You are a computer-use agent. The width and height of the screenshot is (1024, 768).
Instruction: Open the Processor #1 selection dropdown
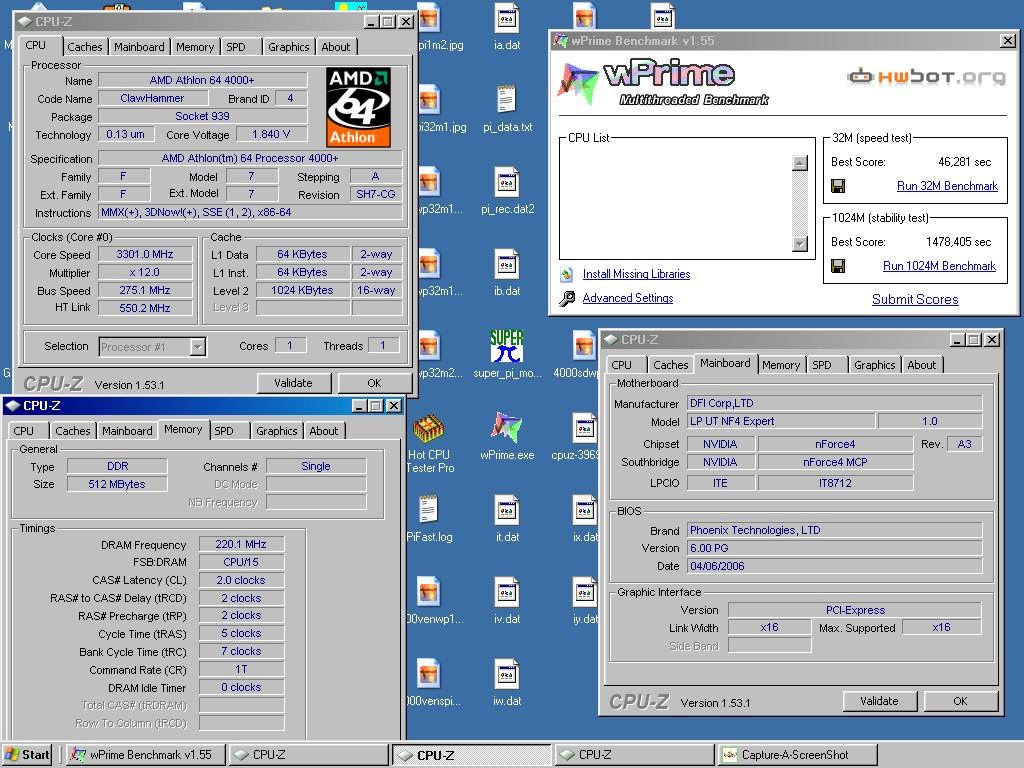198,347
